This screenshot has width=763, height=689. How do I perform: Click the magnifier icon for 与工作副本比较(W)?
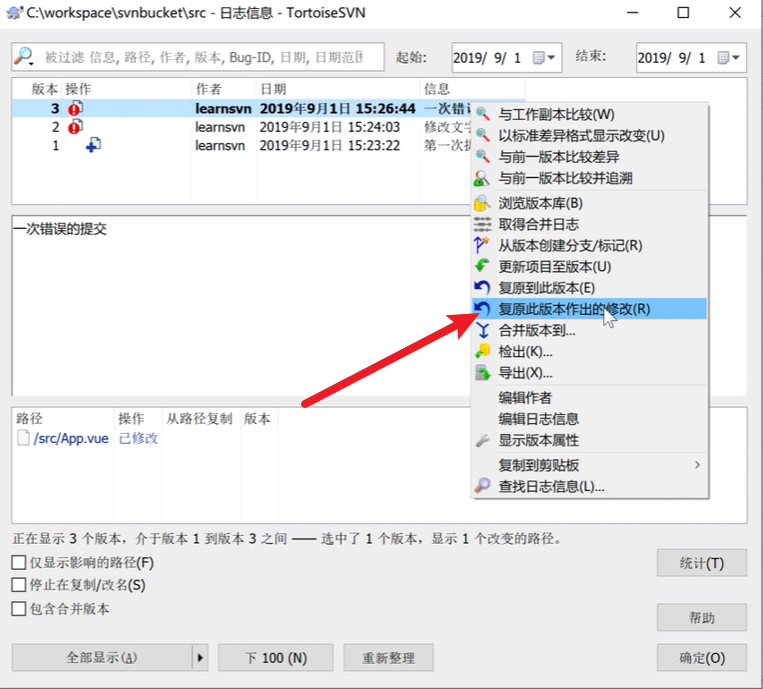[x=482, y=114]
